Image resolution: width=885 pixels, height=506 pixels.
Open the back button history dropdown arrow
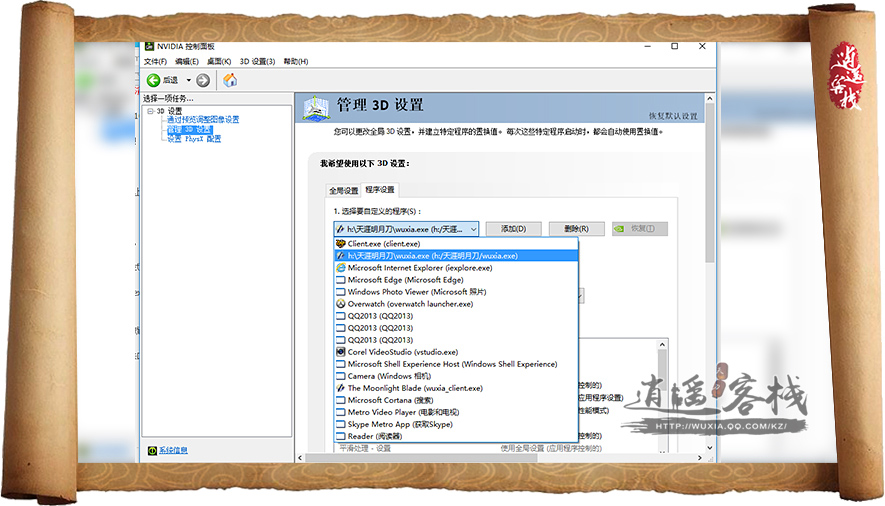pyautogui.click(x=189, y=81)
